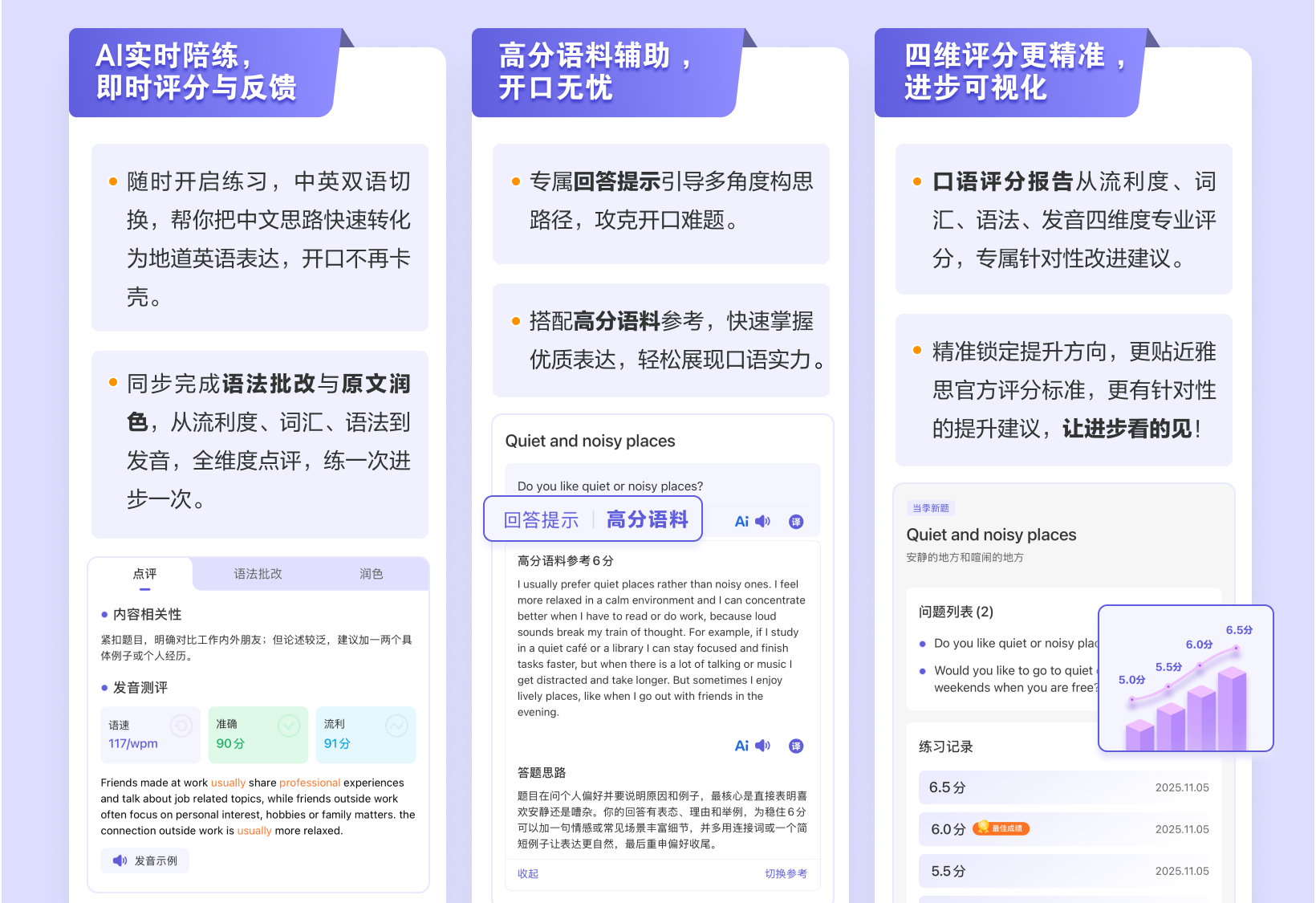Switch to the 润色 tab
1316x903 pixels.
click(x=371, y=574)
